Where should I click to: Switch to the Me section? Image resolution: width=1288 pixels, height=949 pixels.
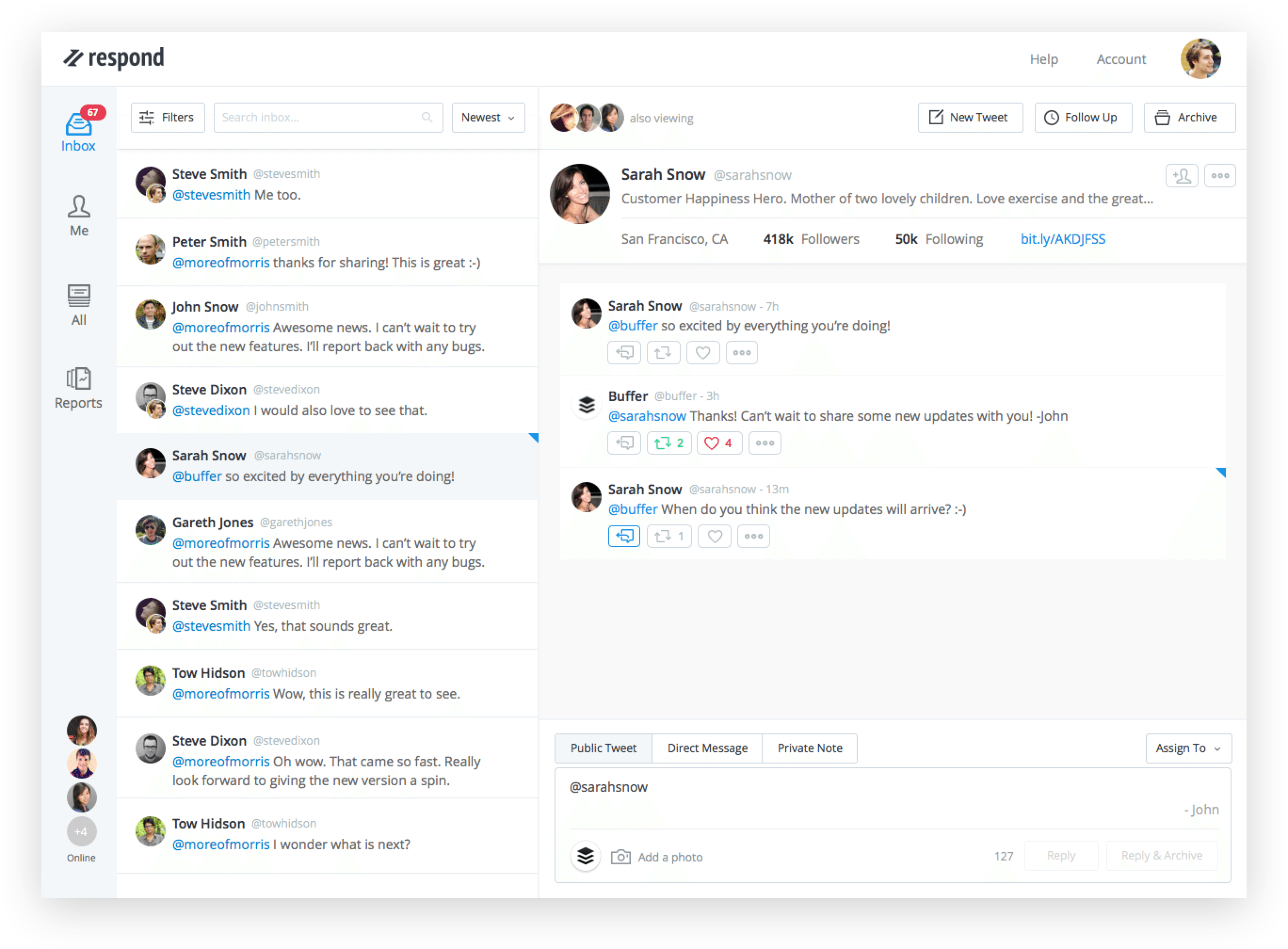(79, 216)
